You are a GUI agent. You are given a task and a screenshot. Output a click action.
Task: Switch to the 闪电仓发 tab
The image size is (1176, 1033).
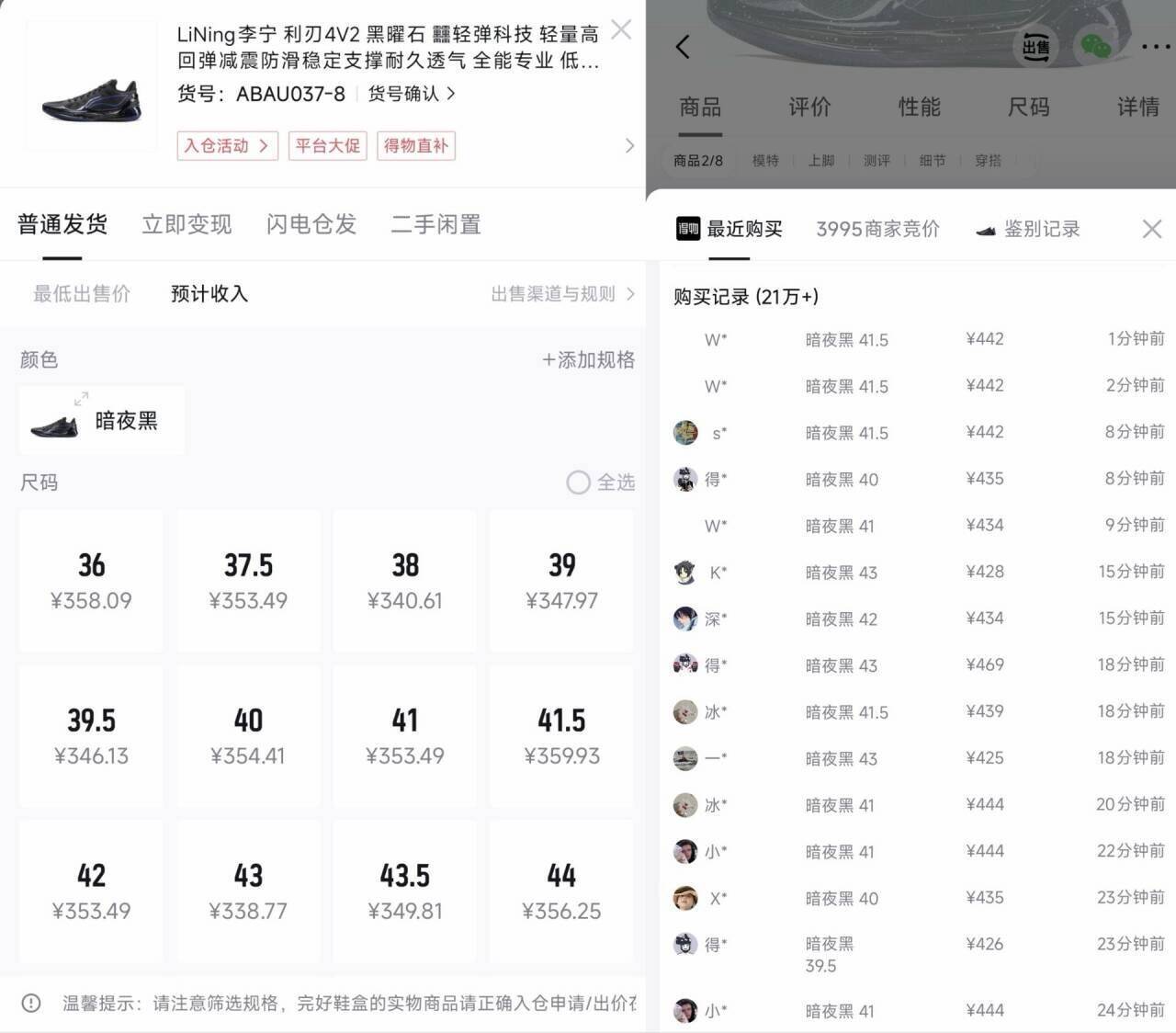click(x=311, y=224)
